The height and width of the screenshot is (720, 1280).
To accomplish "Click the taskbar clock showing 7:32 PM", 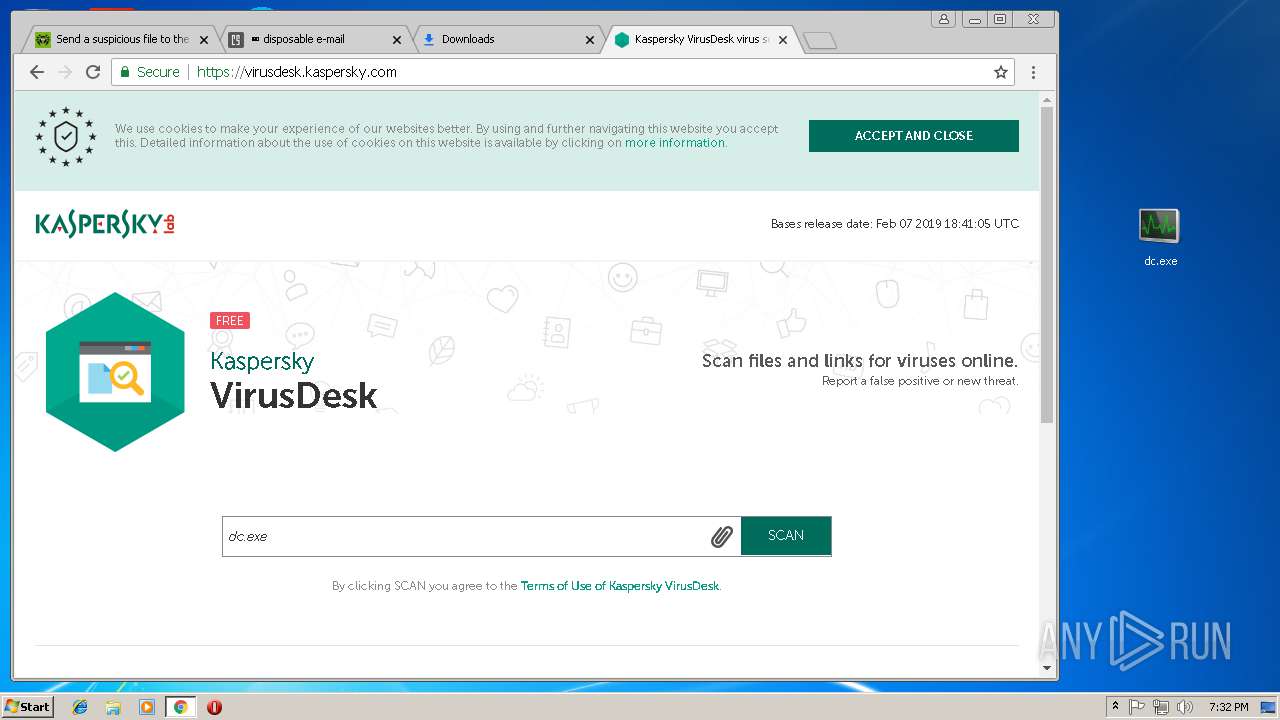I will click(x=1228, y=707).
